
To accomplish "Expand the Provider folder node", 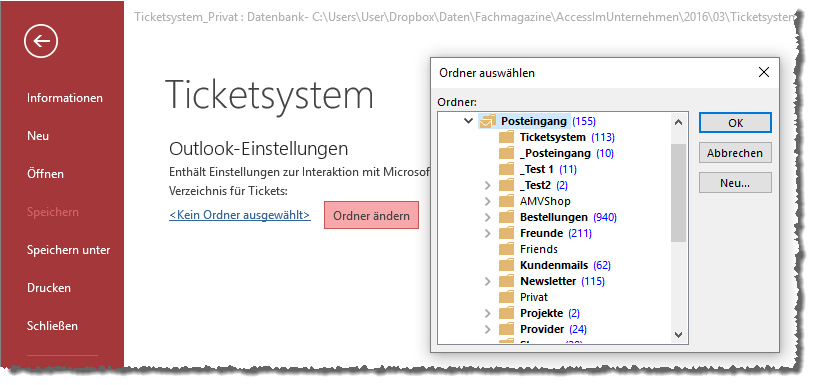I will click(x=487, y=329).
